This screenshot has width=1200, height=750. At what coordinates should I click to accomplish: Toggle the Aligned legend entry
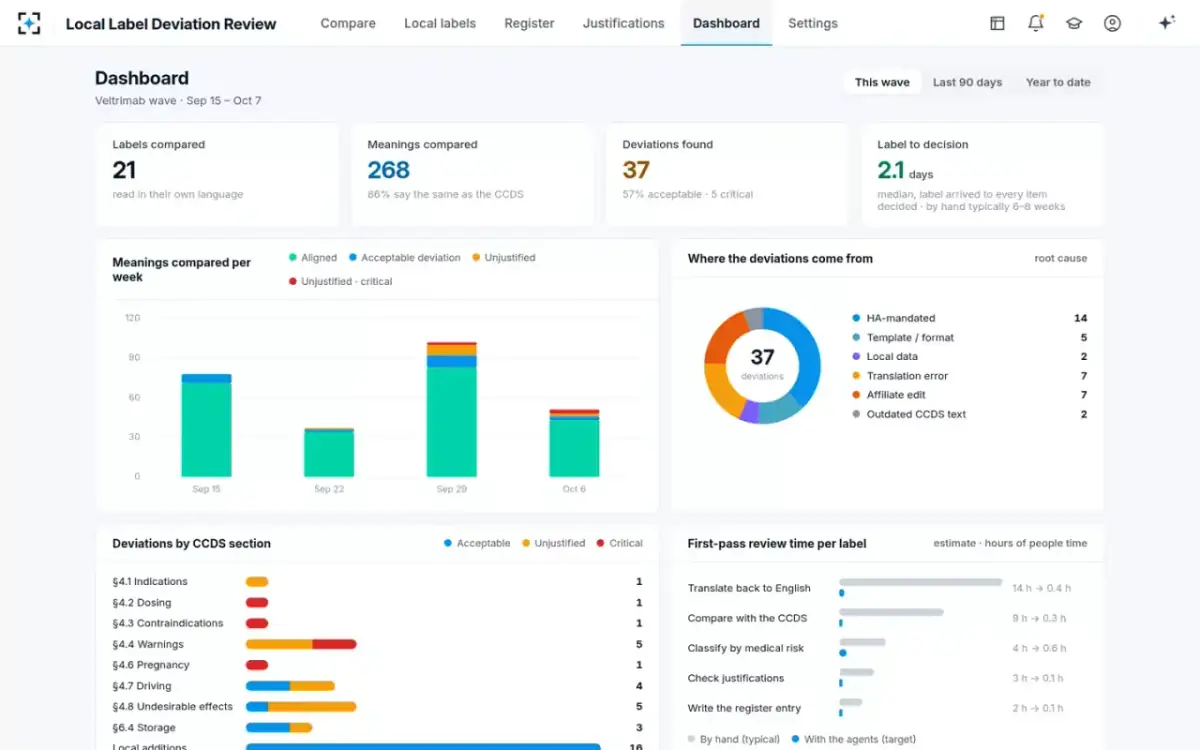click(x=313, y=257)
